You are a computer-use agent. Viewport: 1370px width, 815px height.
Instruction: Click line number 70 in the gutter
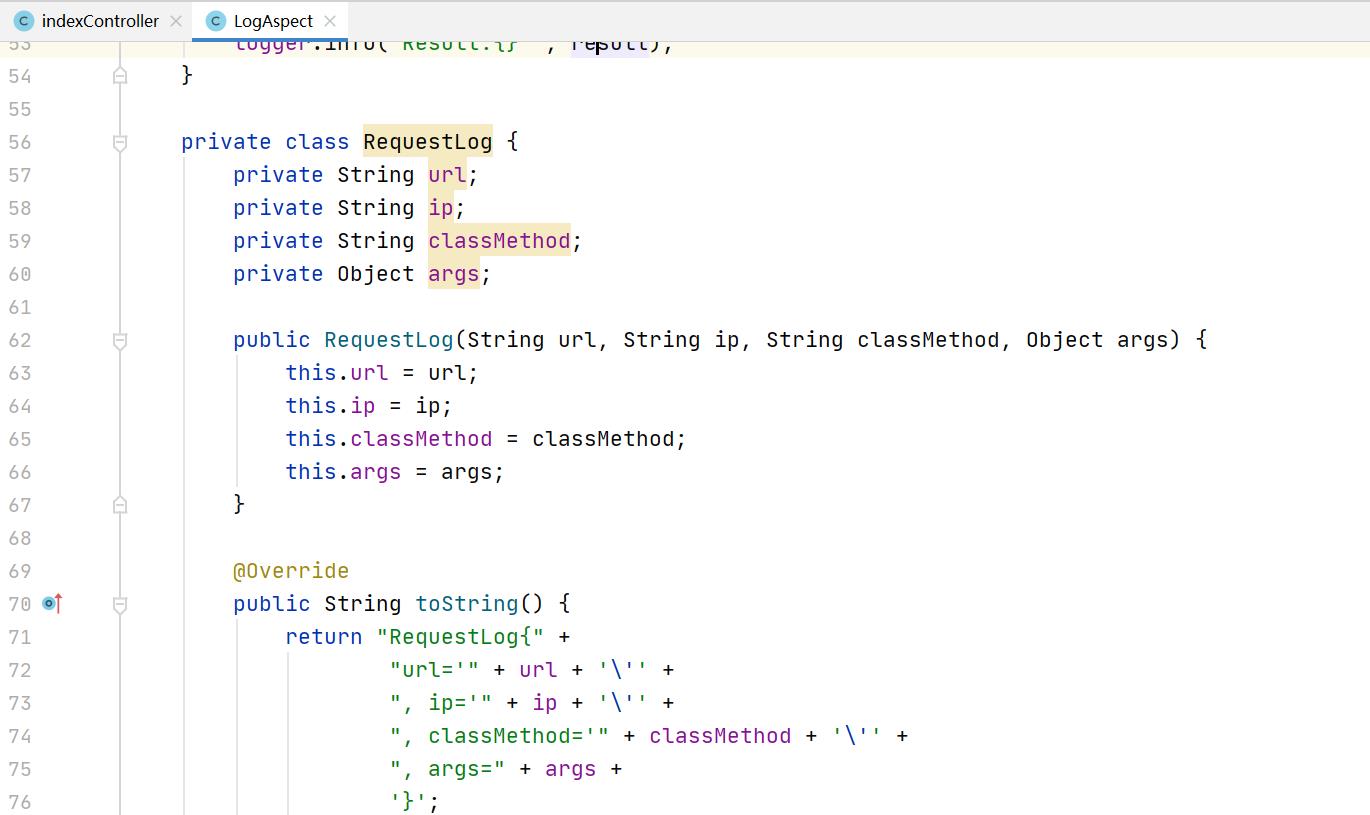20,604
